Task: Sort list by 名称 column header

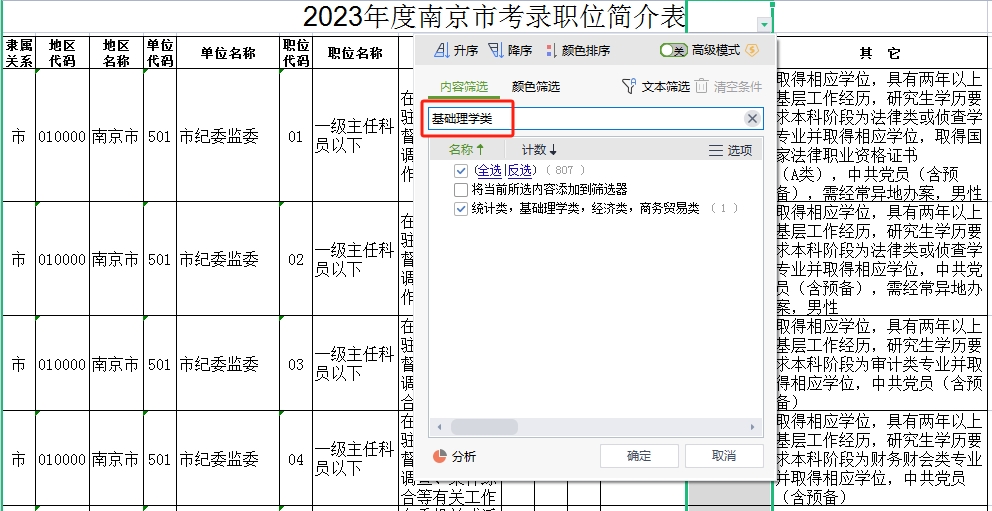Action: click(466, 150)
